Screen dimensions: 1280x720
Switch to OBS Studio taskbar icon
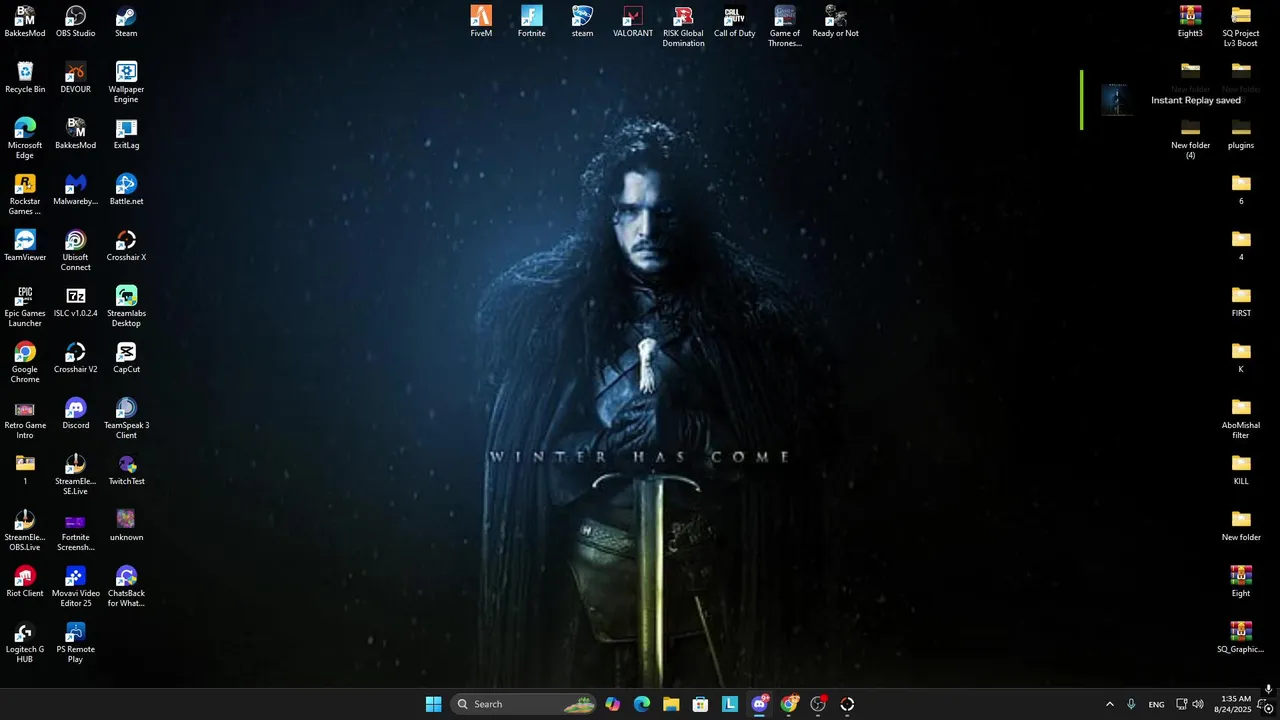(x=818, y=704)
